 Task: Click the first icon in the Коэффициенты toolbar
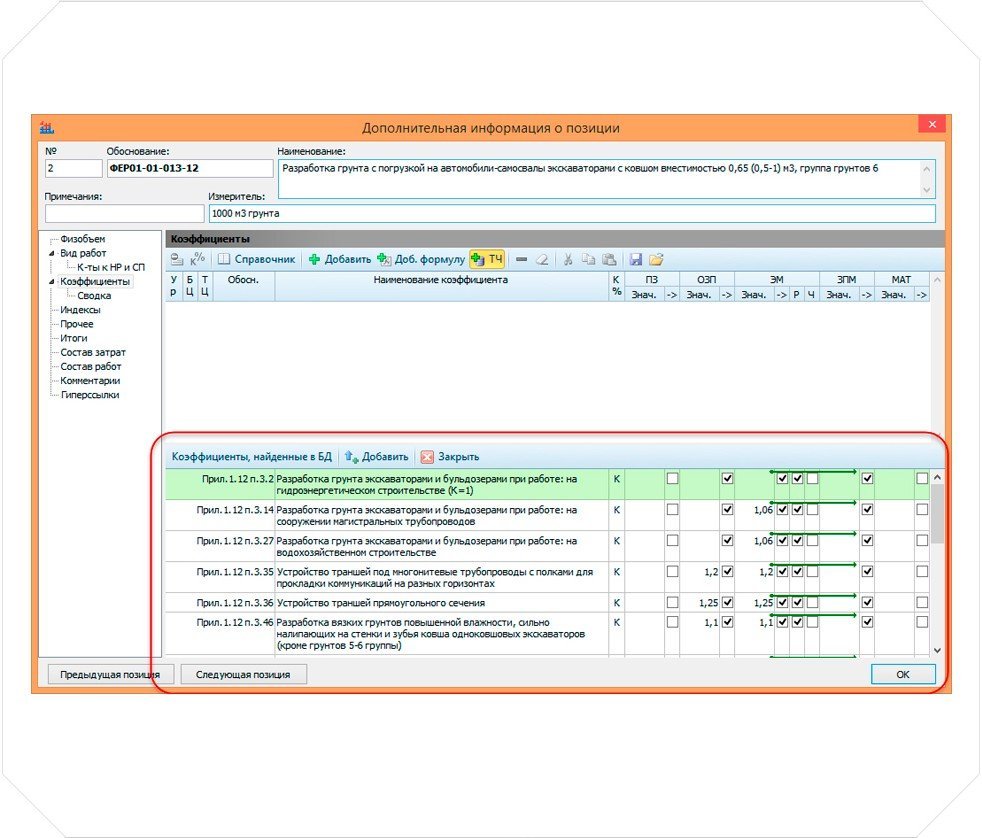(177, 259)
